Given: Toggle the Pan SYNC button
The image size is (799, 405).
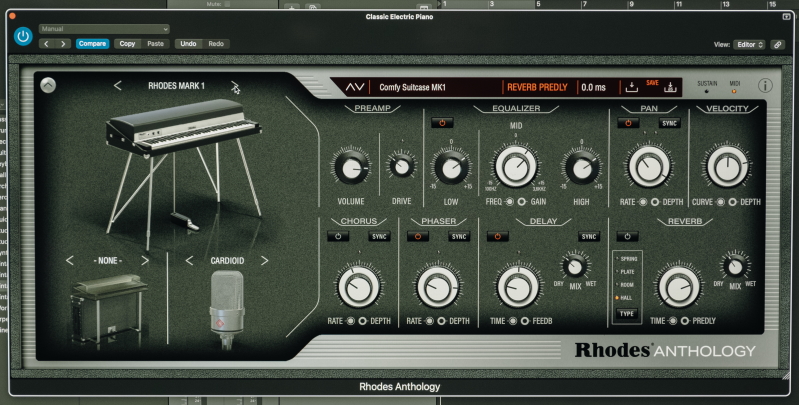Looking at the screenshot, I should click(x=669, y=123).
